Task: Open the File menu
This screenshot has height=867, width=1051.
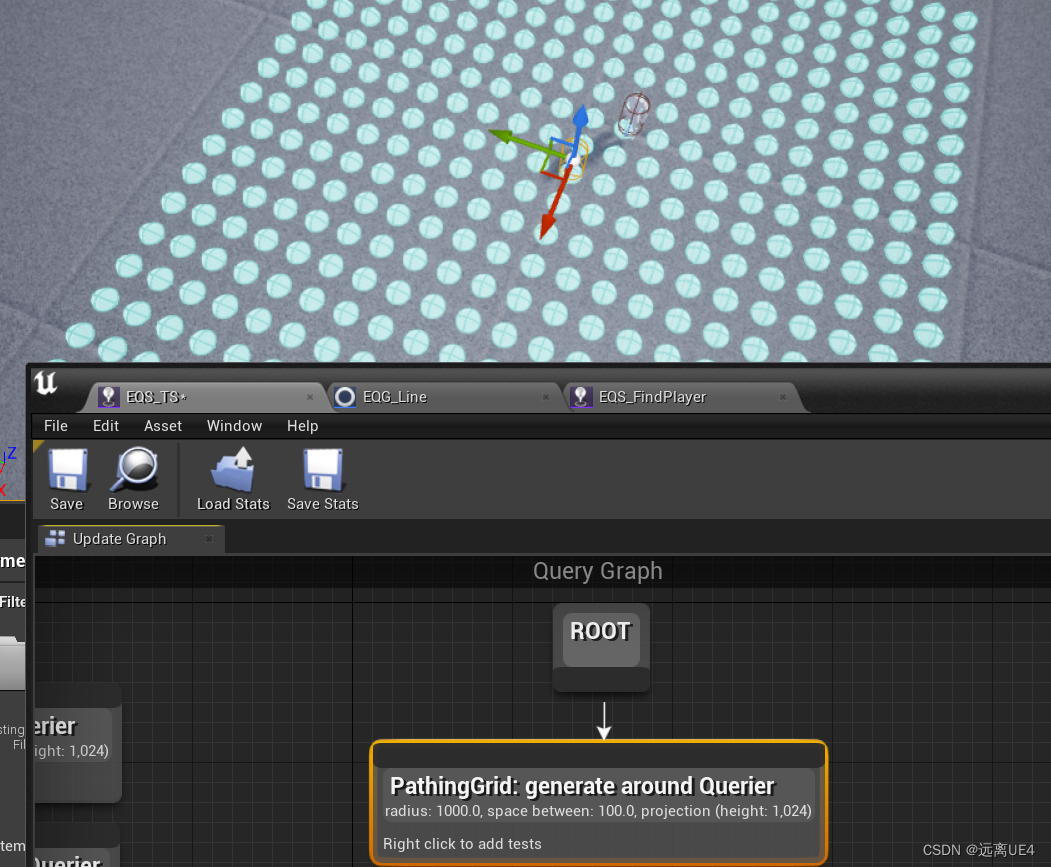Action: 56,426
